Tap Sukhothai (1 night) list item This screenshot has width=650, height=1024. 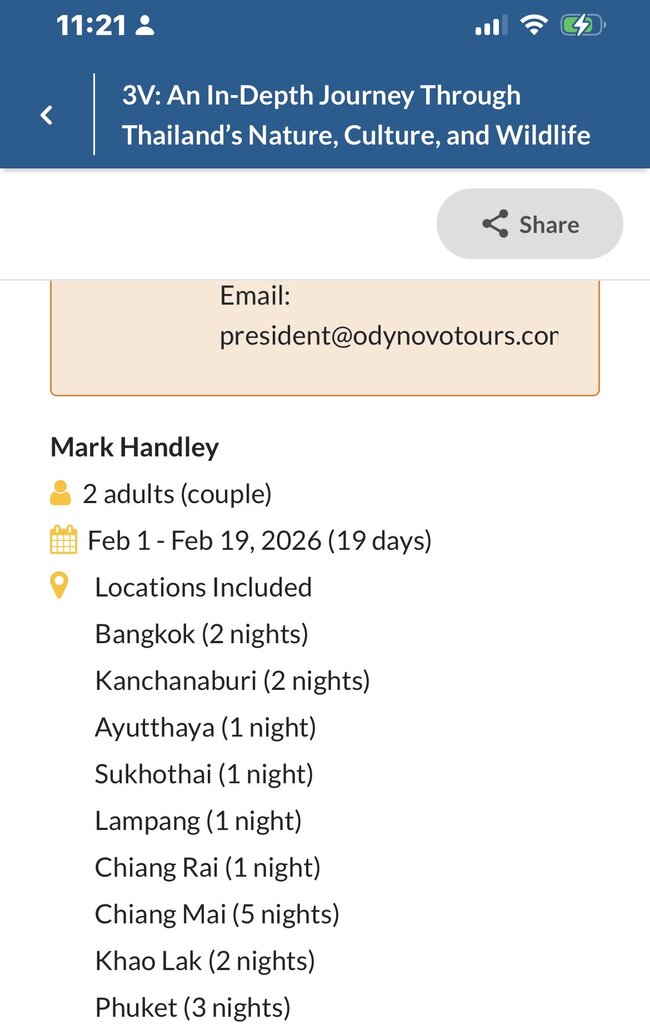(204, 774)
